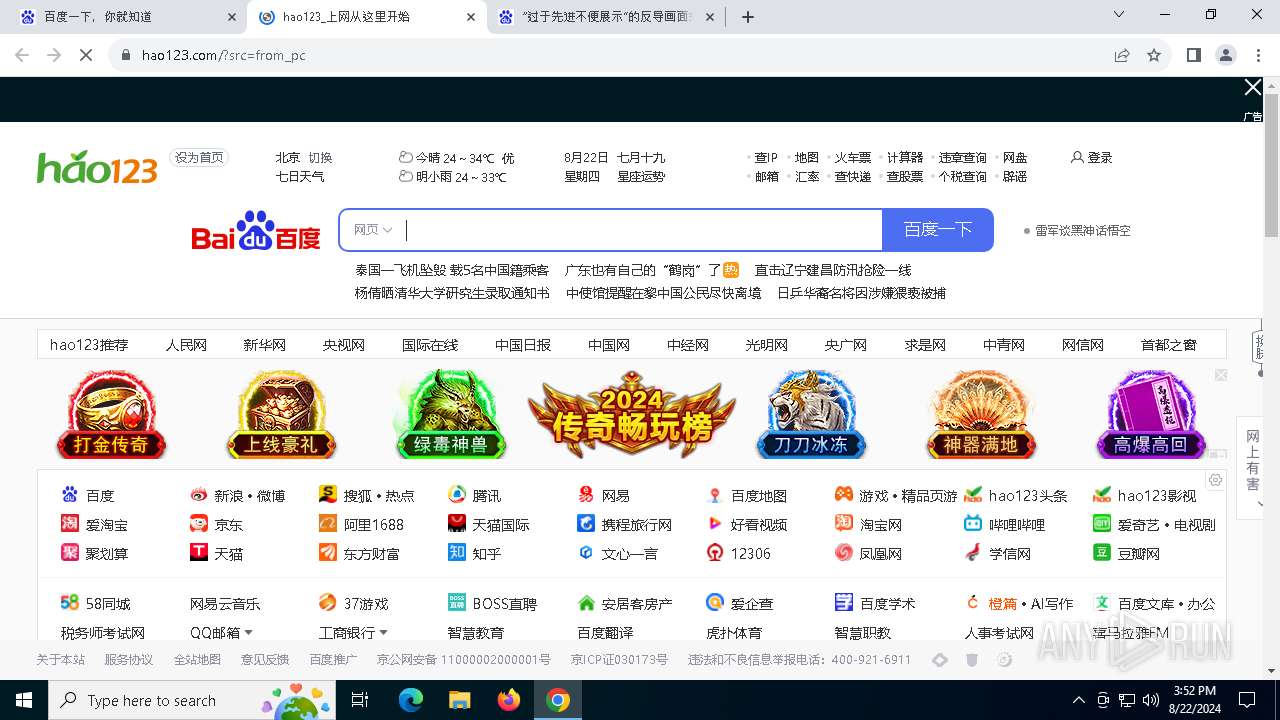
Task: Click the 58同城 site icon
Action: pos(69,603)
